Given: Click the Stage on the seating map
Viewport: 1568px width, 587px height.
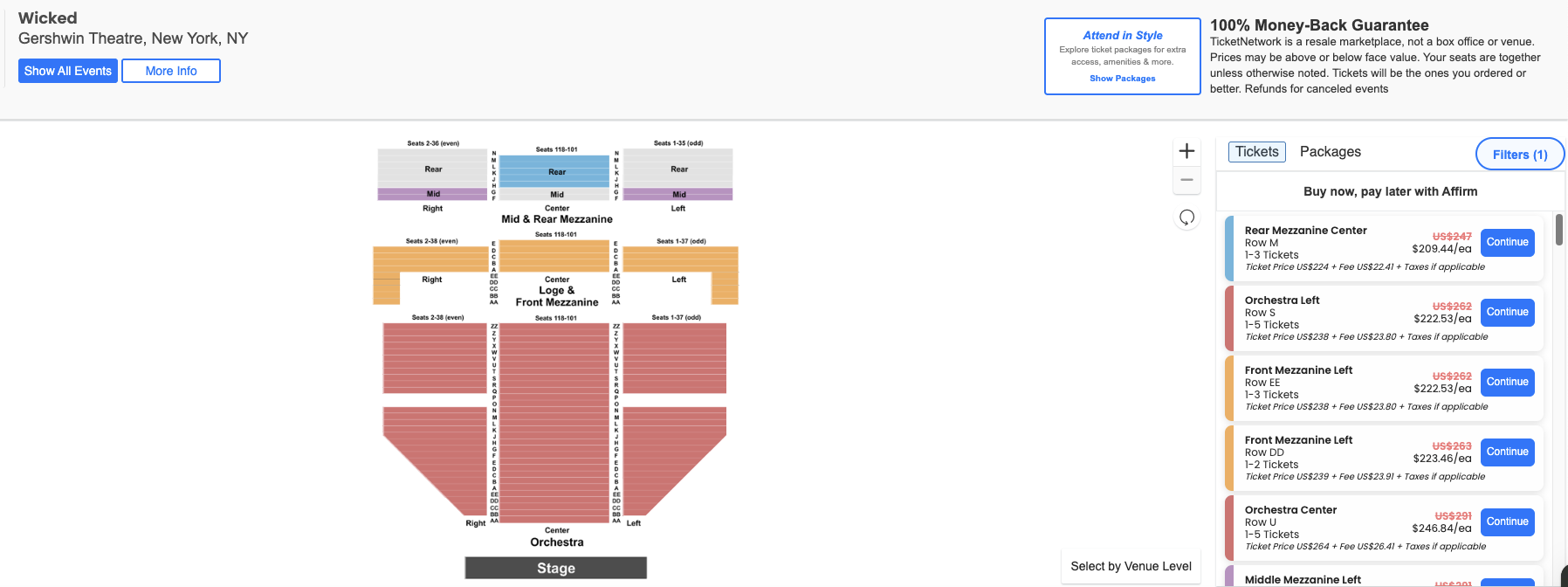Looking at the screenshot, I should pyautogui.click(x=556, y=568).
